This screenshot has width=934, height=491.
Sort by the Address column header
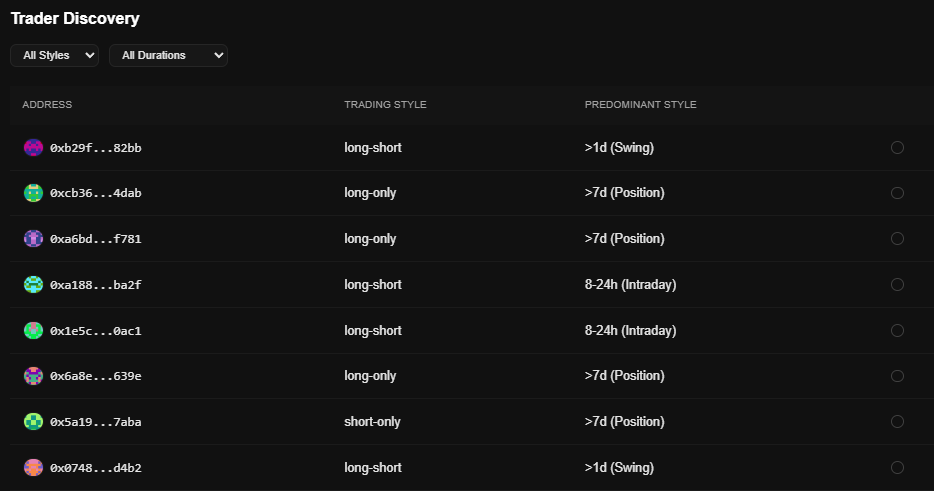(x=47, y=105)
